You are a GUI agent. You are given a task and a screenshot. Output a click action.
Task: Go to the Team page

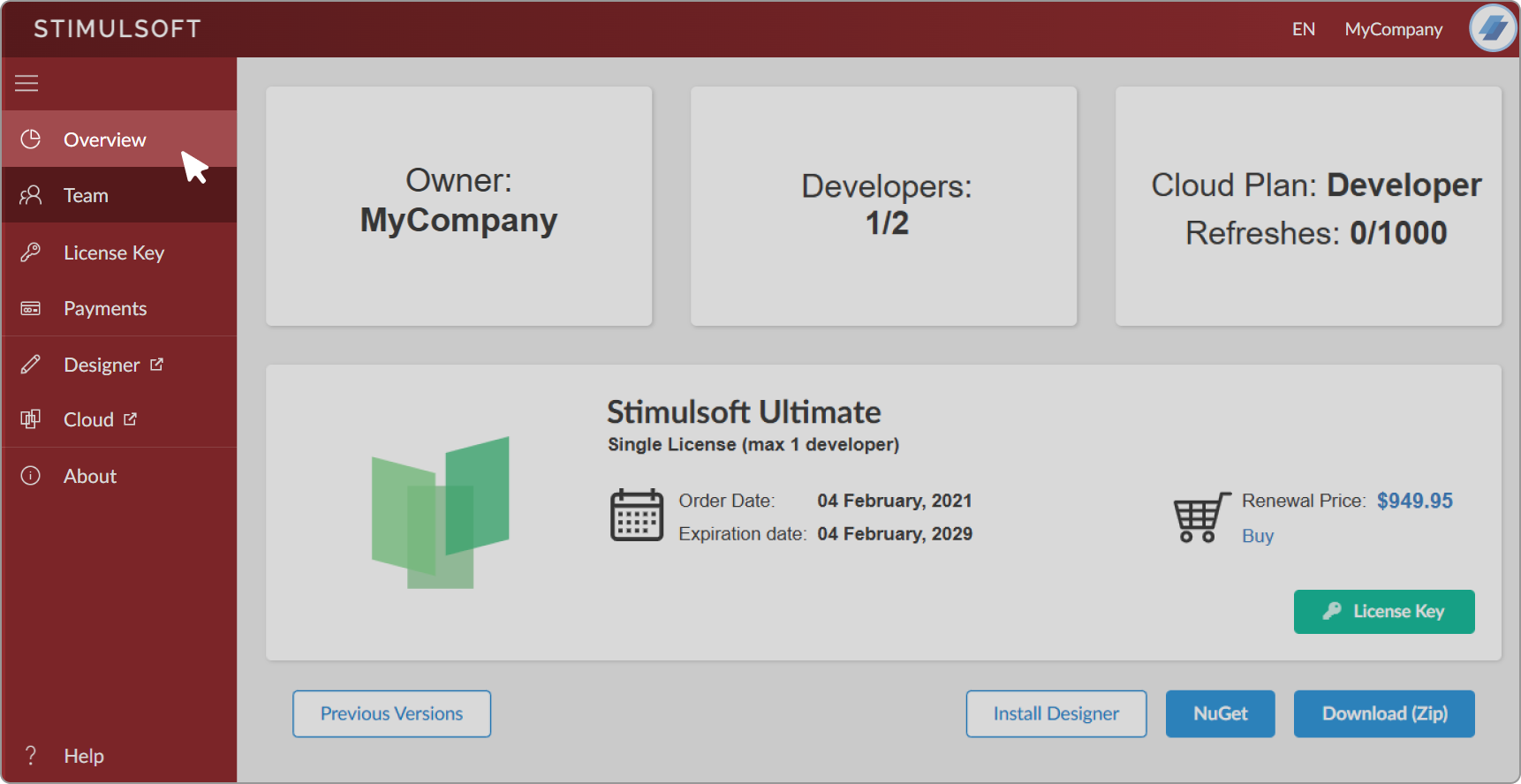pos(119,195)
